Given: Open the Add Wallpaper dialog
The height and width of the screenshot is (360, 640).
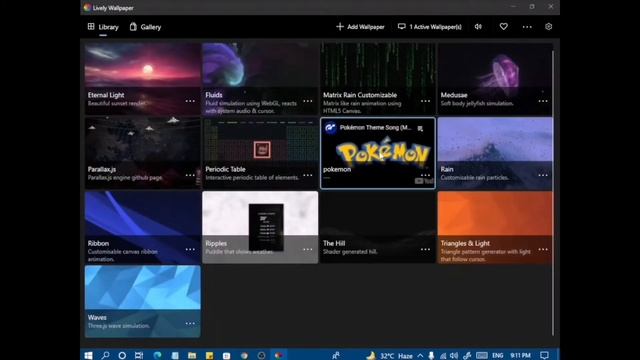Looking at the screenshot, I should pyautogui.click(x=360, y=27).
